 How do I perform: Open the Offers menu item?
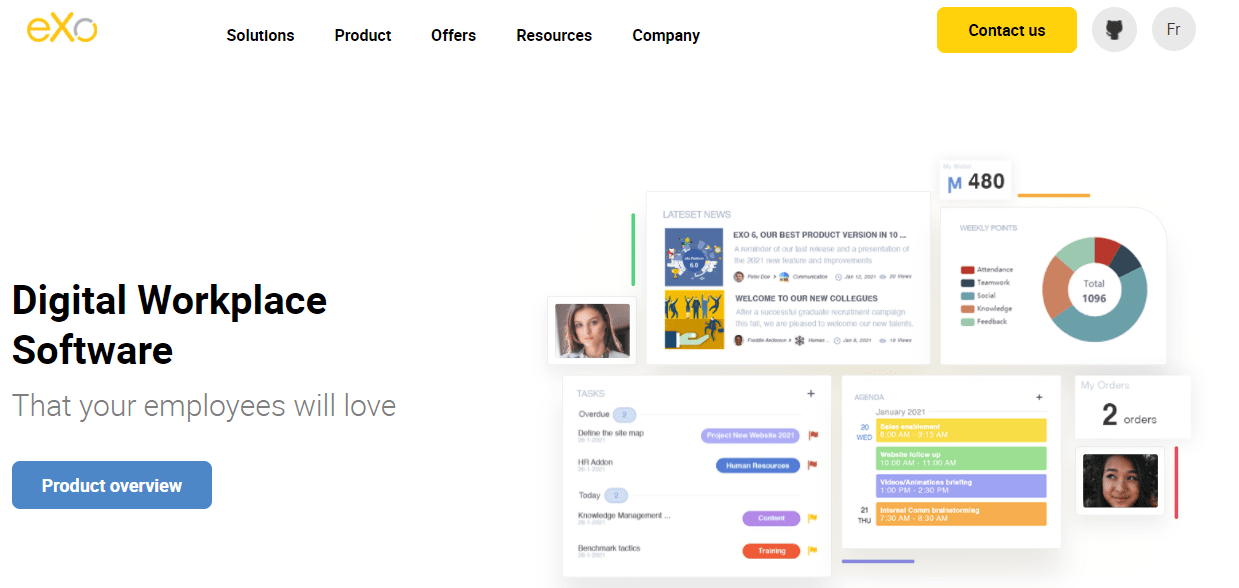[x=453, y=36]
